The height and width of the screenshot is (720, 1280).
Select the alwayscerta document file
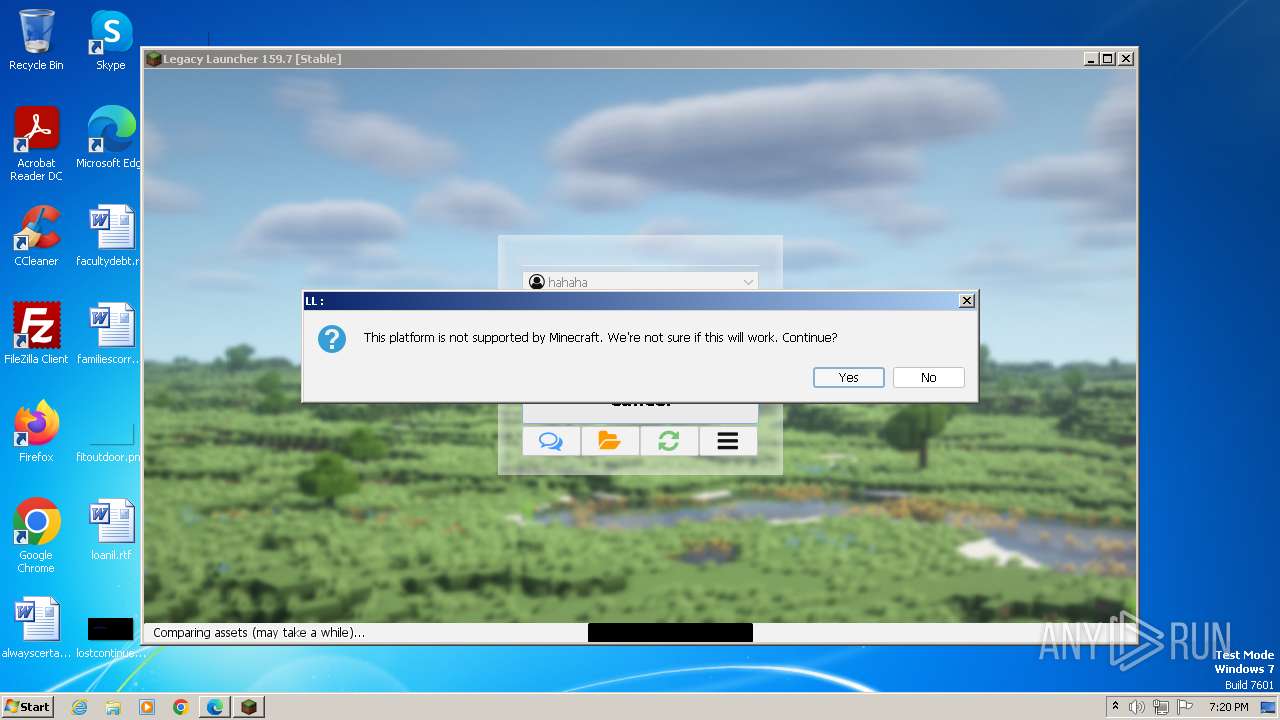[36, 628]
